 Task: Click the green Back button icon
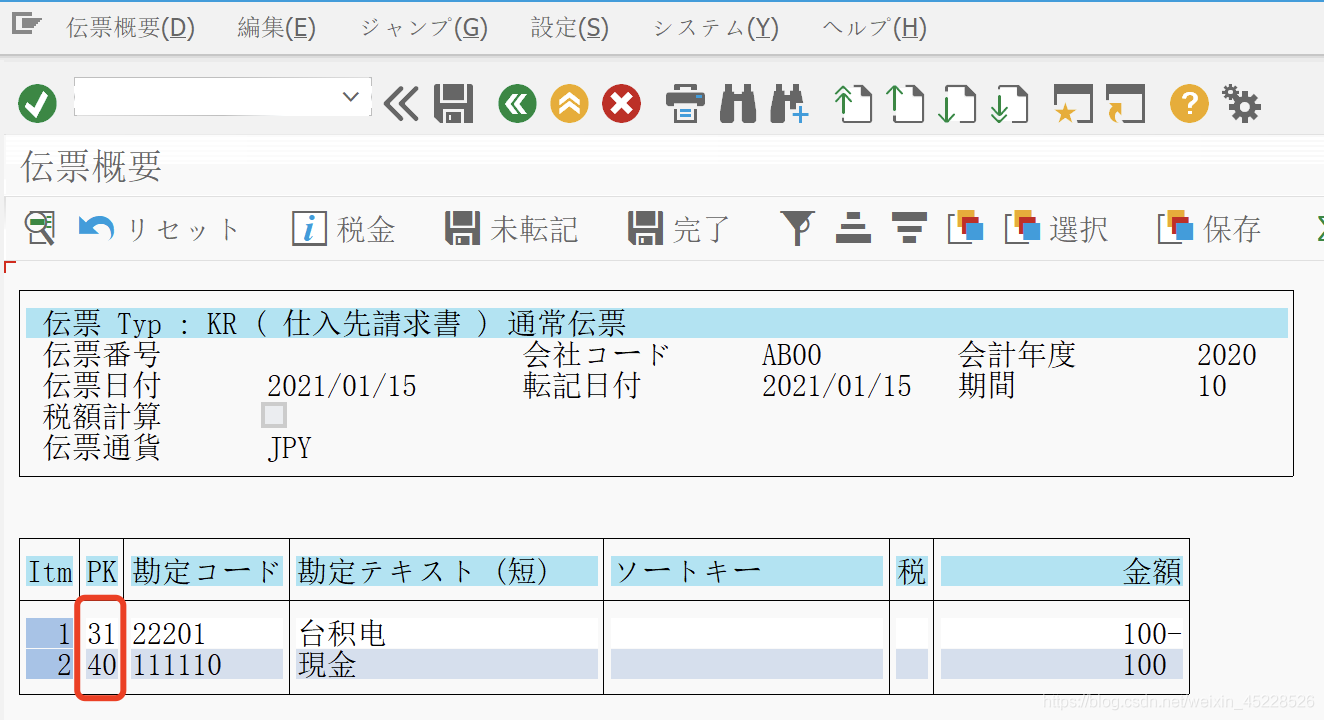(517, 103)
